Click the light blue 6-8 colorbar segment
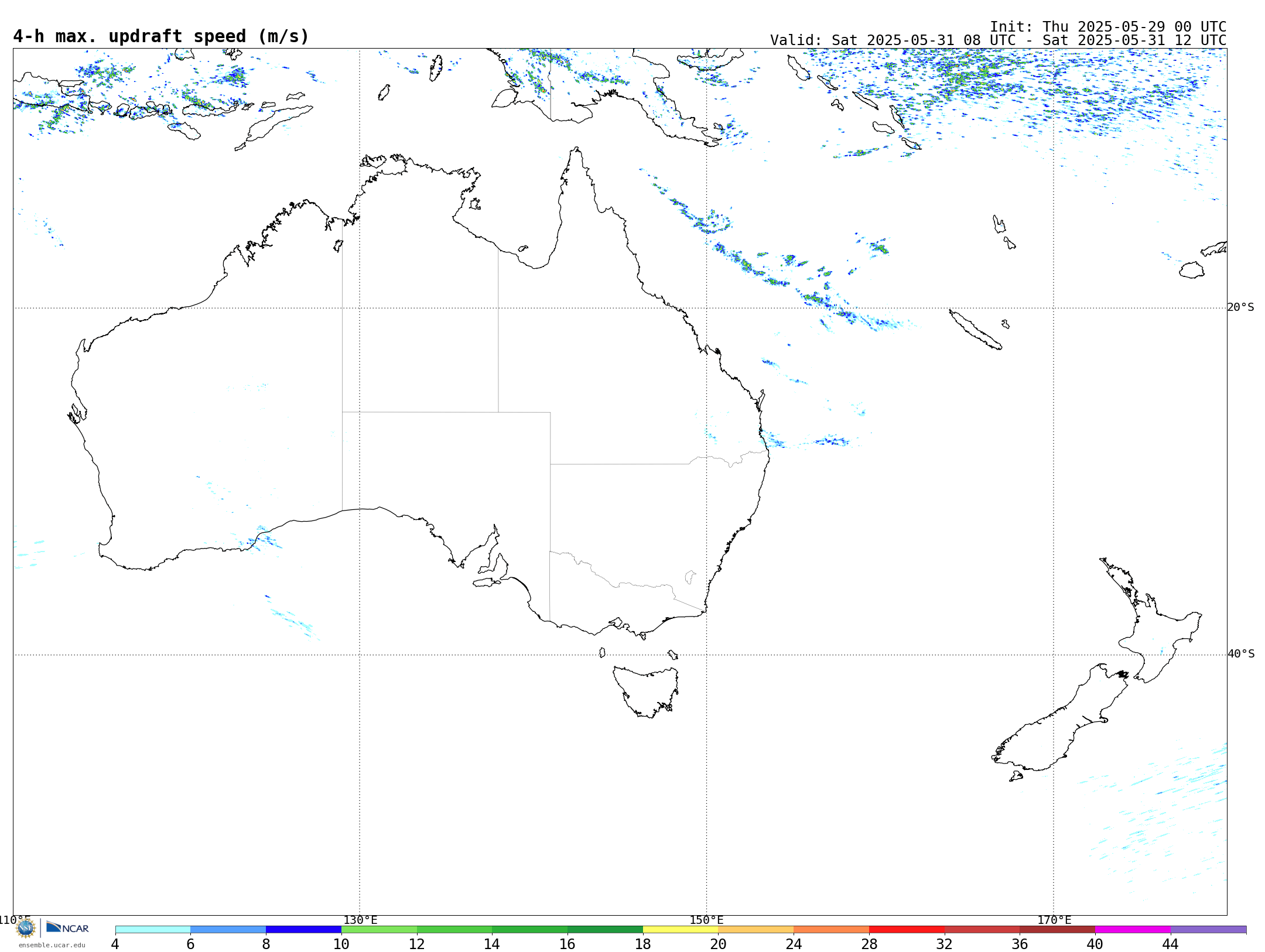Viewport: 1265px width, 952px height. coord(228,929)
